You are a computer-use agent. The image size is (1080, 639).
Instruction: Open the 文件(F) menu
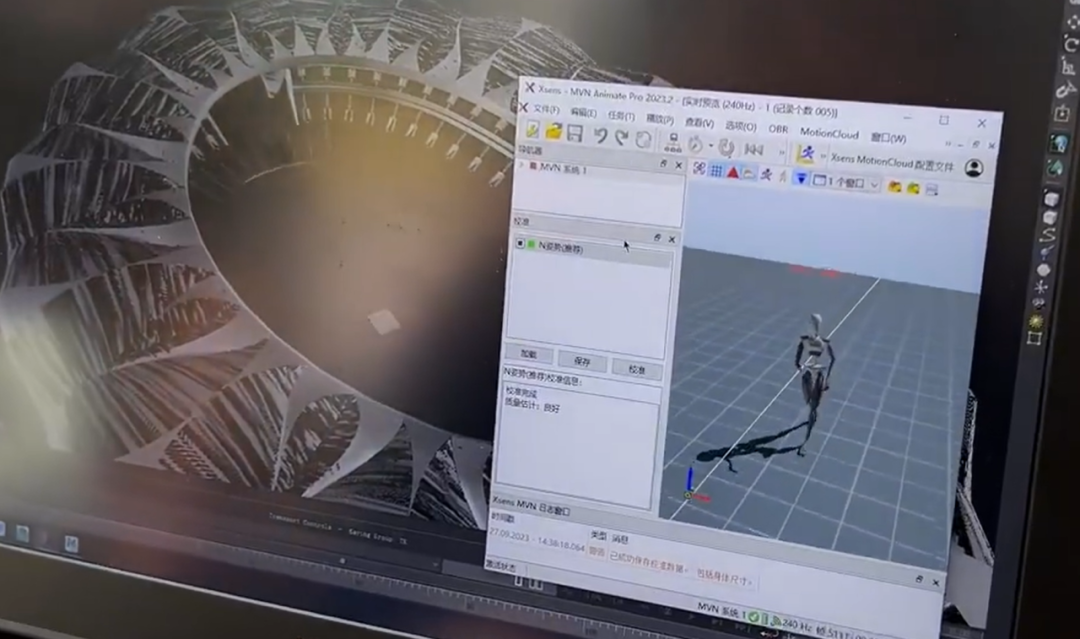(546, 109)
